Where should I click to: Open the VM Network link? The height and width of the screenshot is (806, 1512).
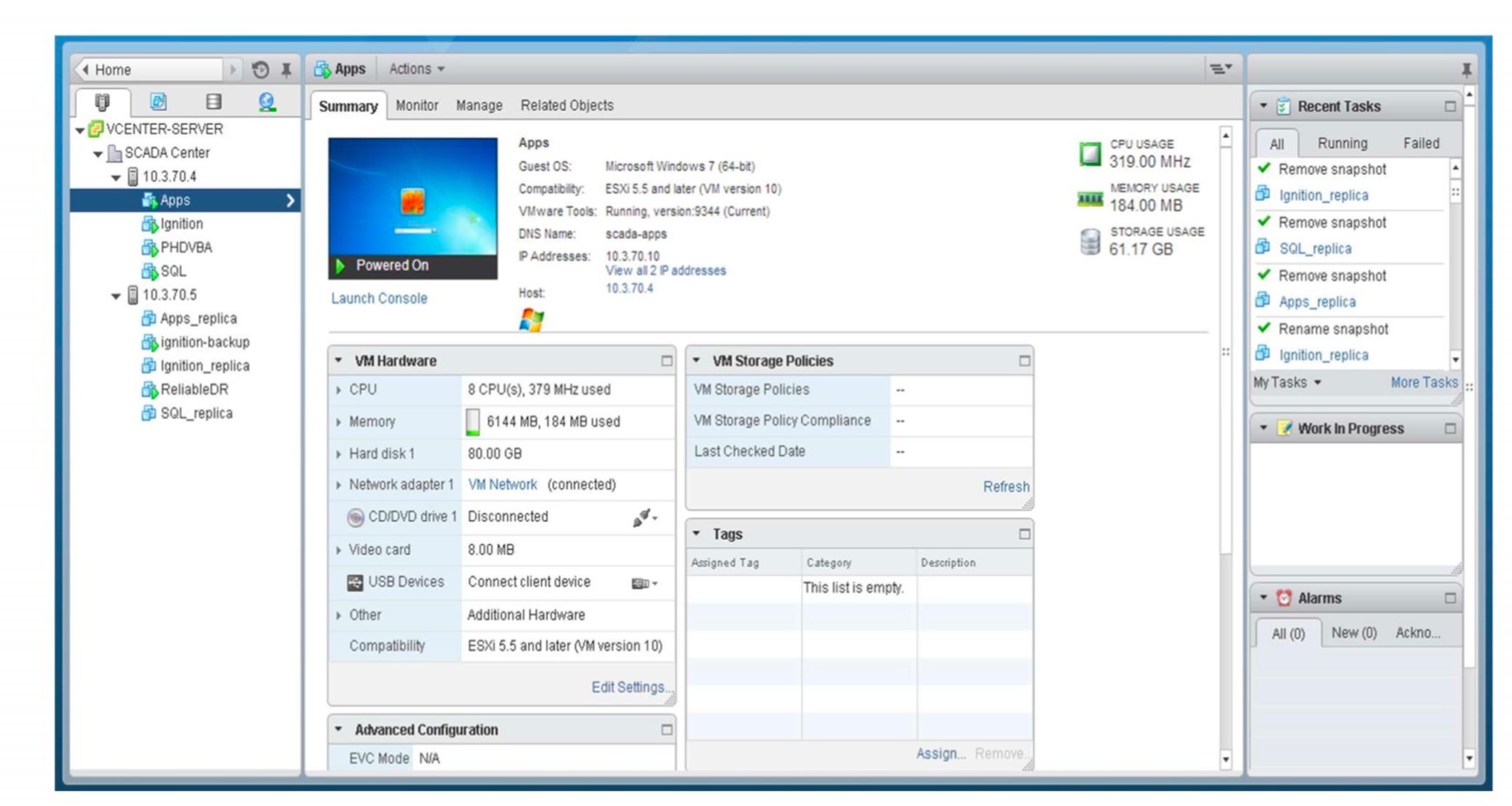(503, 484)
